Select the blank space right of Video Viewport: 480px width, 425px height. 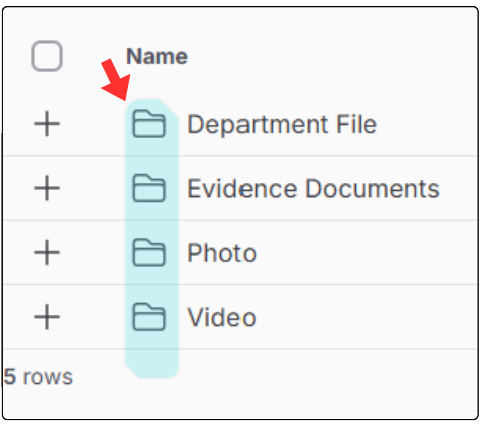click(x=367, y=317)
